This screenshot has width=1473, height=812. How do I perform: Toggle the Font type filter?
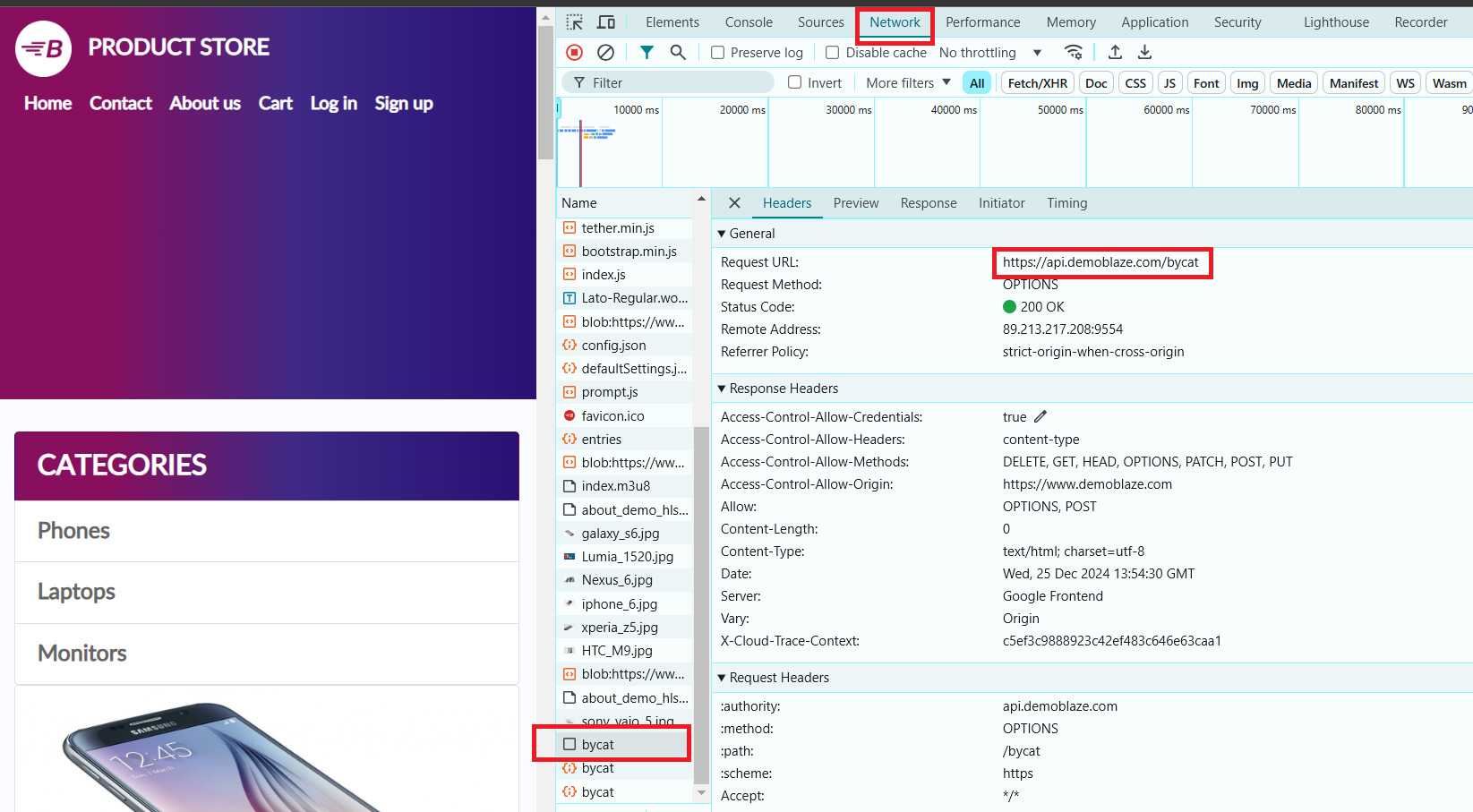pos(1206,83)
